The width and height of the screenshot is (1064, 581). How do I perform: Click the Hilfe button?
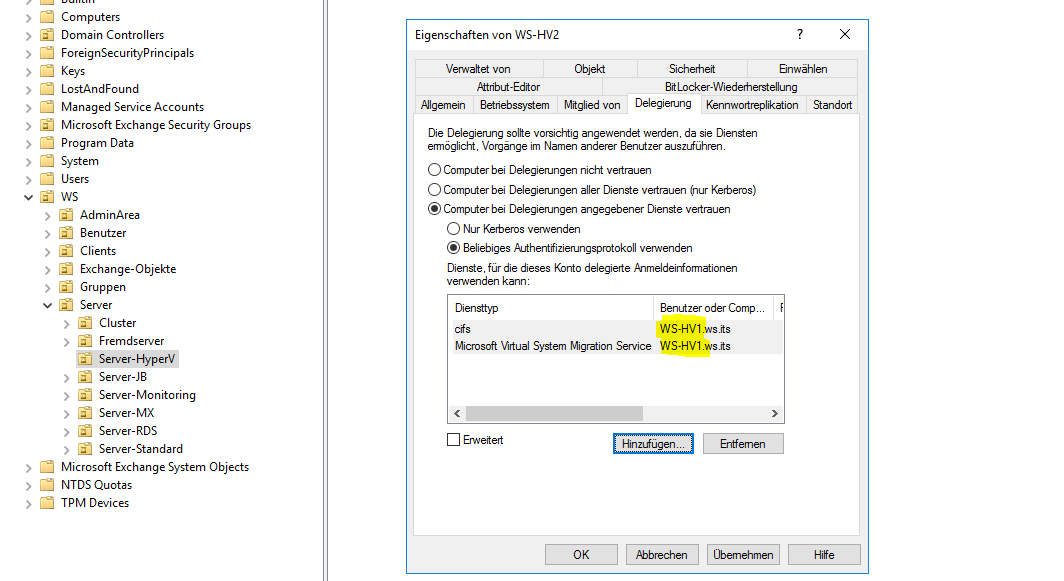[824, 555]
